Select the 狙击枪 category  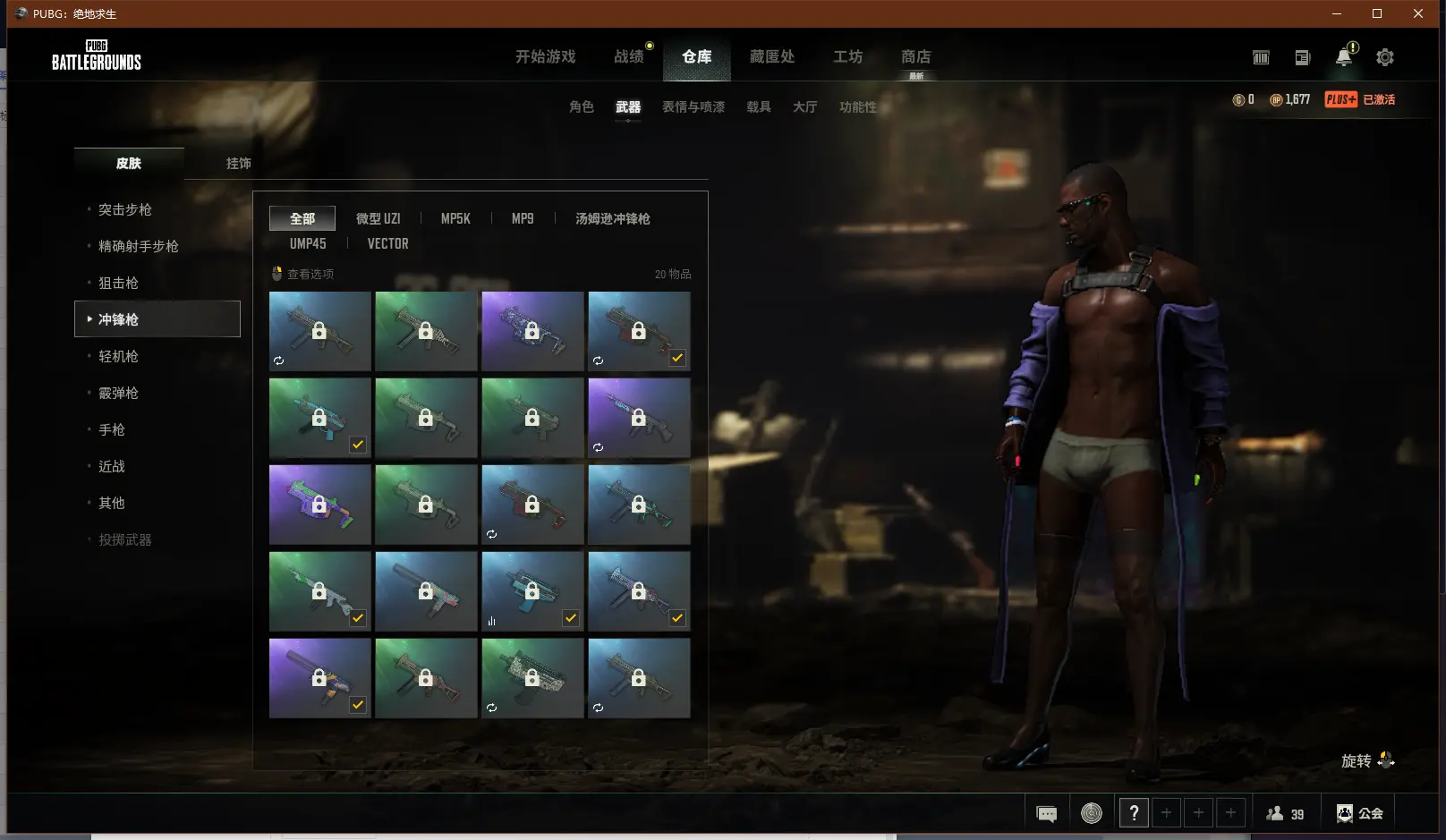118,283
